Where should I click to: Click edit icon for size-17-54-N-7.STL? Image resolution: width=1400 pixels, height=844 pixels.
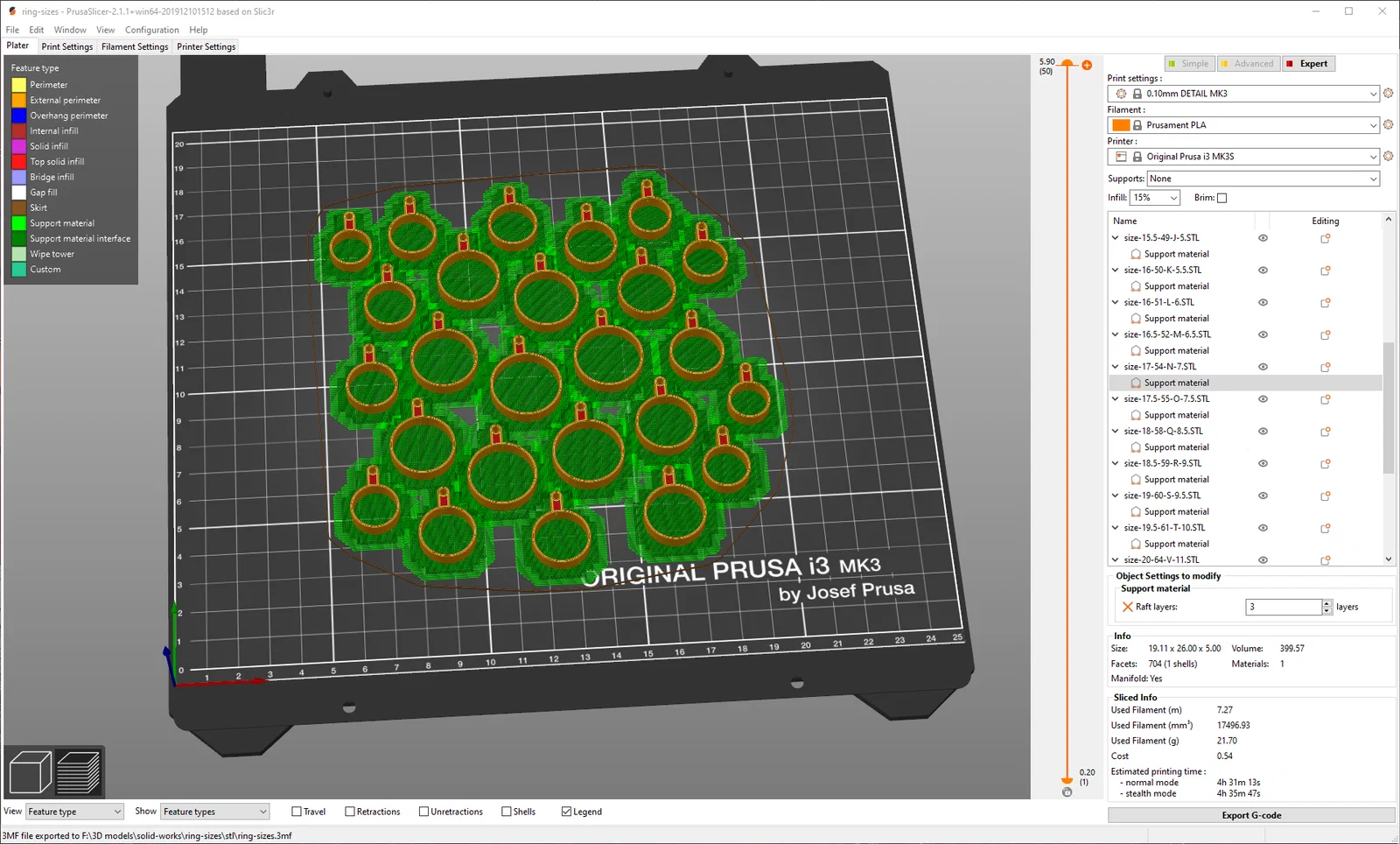pos(1326,367)
